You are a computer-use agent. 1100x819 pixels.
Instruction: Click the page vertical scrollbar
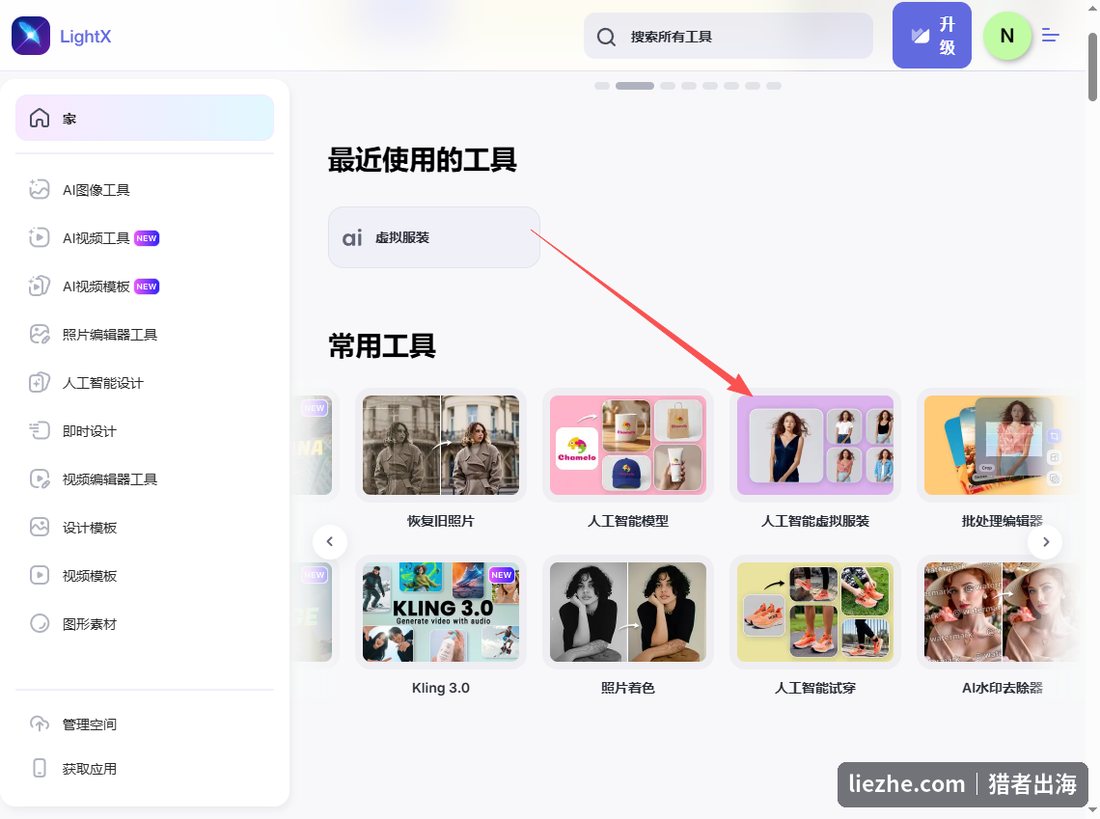[x=1093, y=67]
